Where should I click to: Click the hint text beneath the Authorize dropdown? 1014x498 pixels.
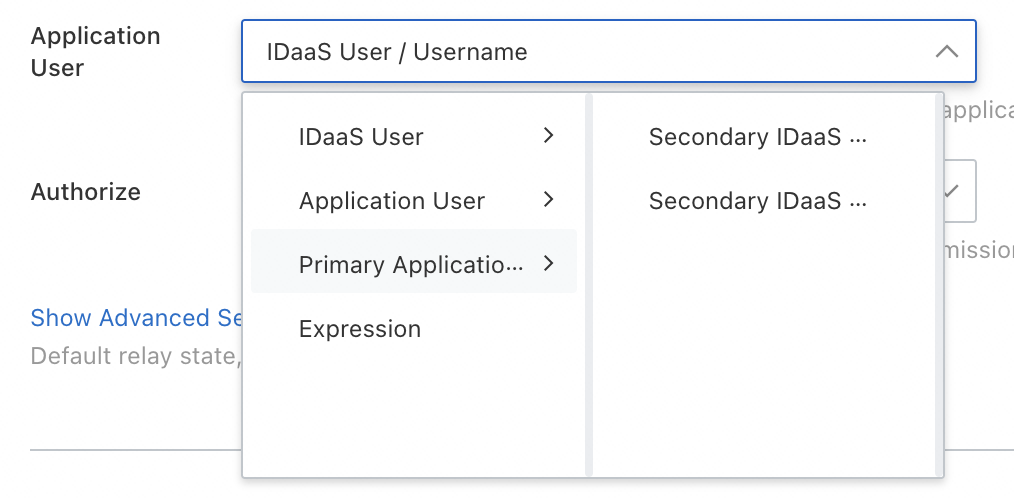coord(978,250)
